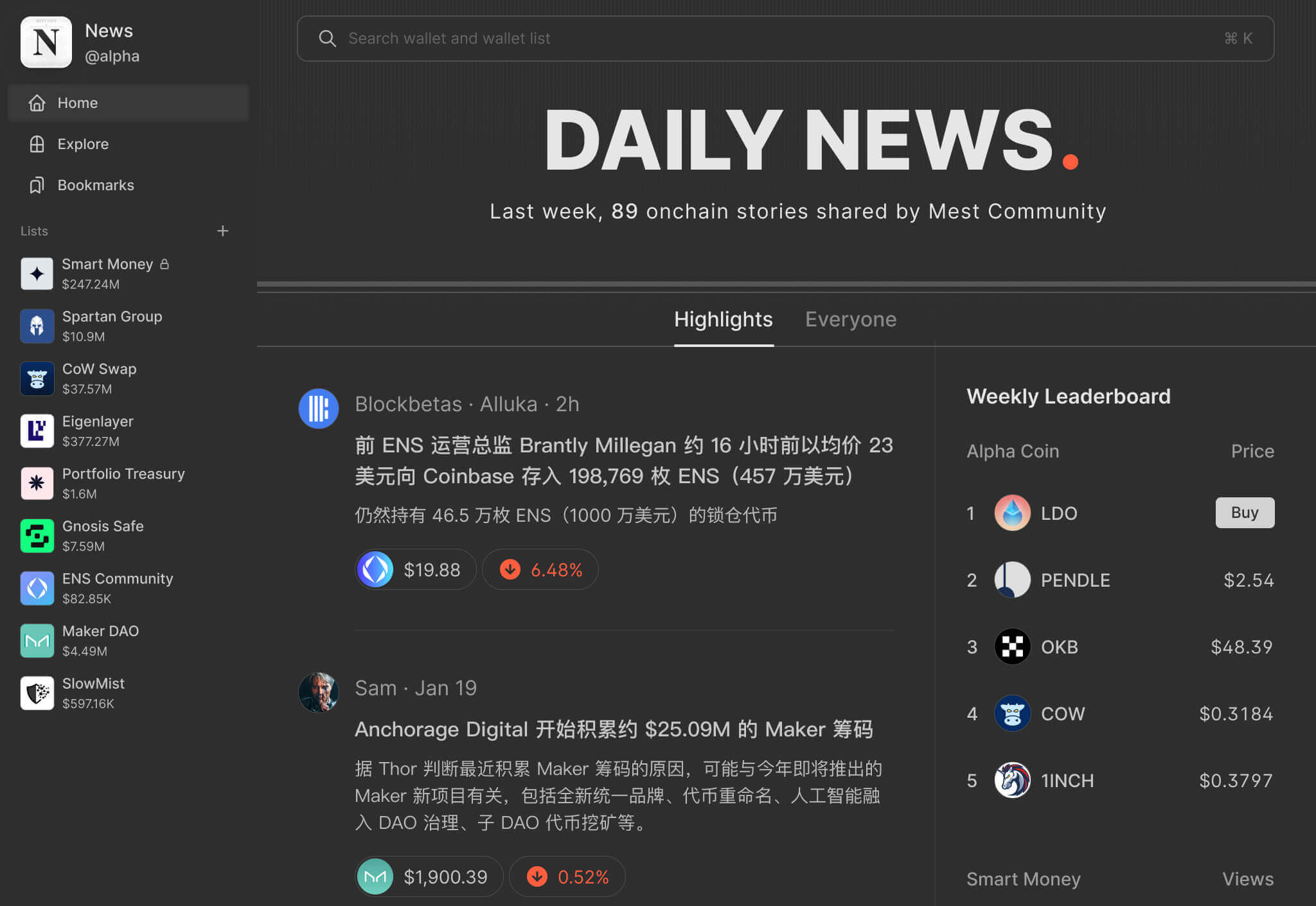Switch to the Highlights tab
This screenshot has height=906, width=1316.
click(723, 319)
